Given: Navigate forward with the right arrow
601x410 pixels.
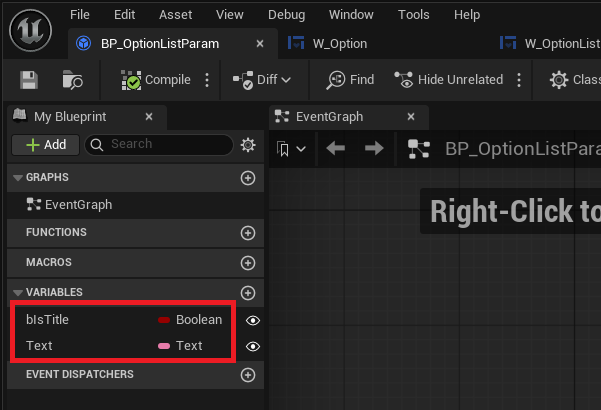Looking at the screenshot, I should [x=373, y=149].
